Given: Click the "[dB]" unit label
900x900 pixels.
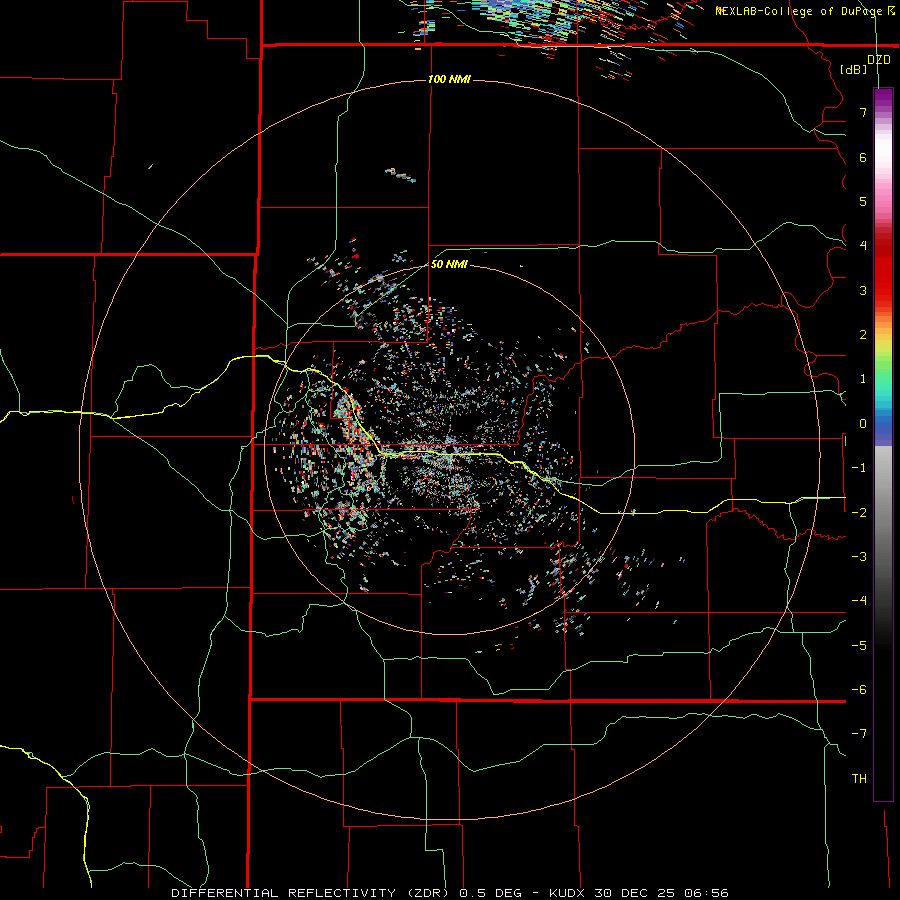Looking at the screenshot, I should tap(854, 69).
